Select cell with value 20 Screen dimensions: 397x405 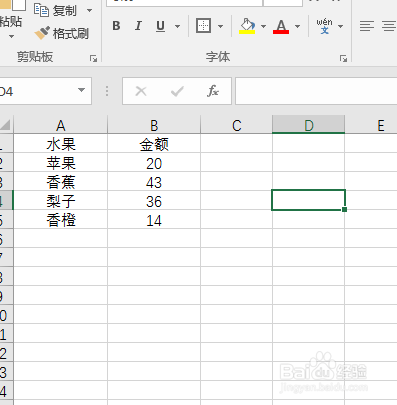pos(154,163)
